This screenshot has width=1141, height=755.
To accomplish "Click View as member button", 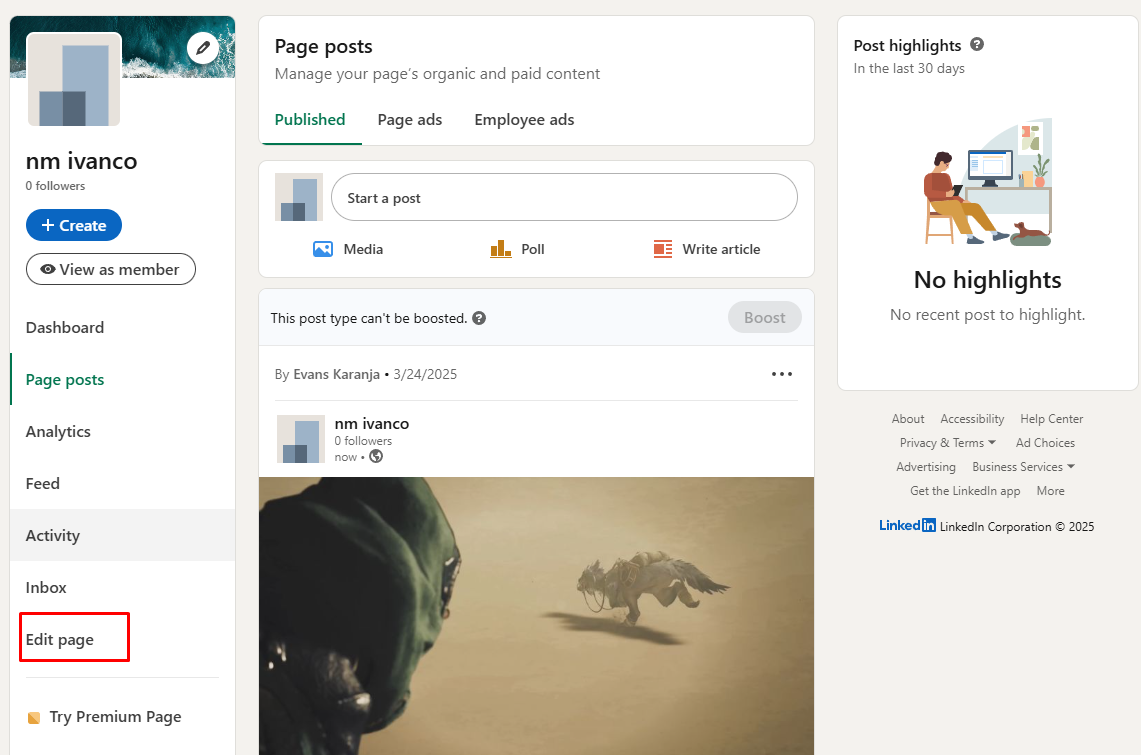I will tap(111, 269).
